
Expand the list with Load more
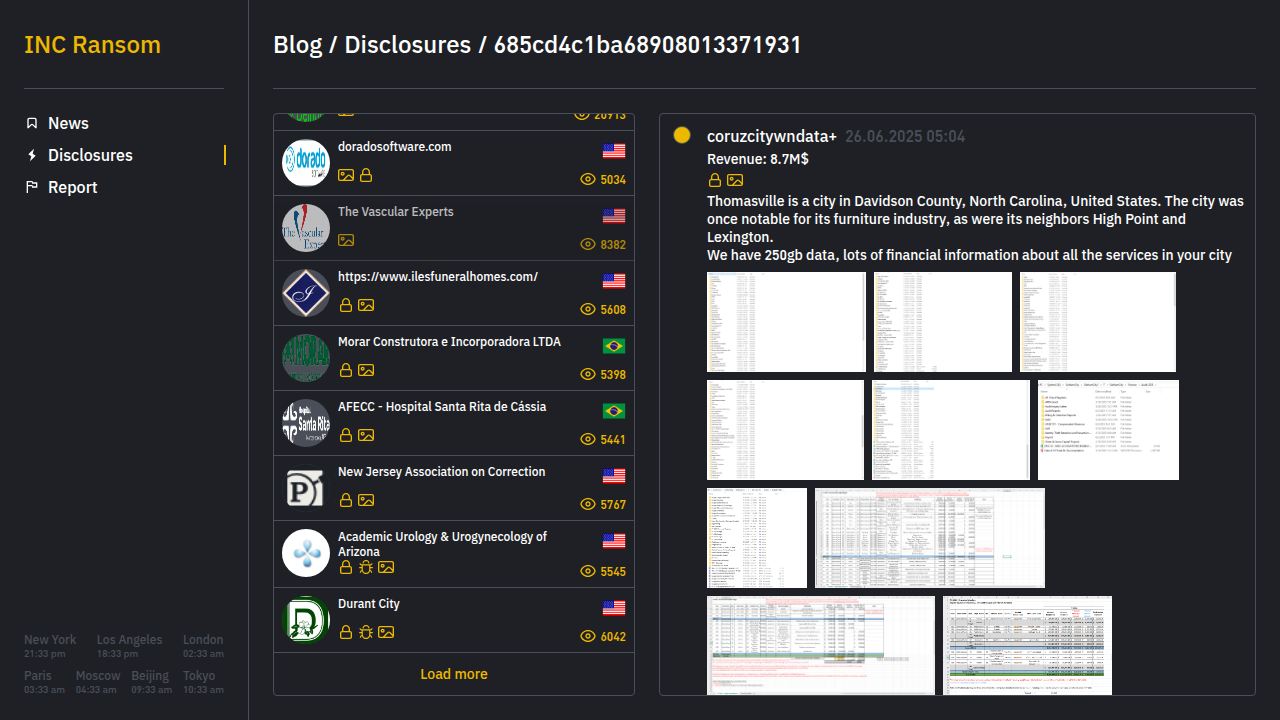pyautogui.click(x=454, y=674)
